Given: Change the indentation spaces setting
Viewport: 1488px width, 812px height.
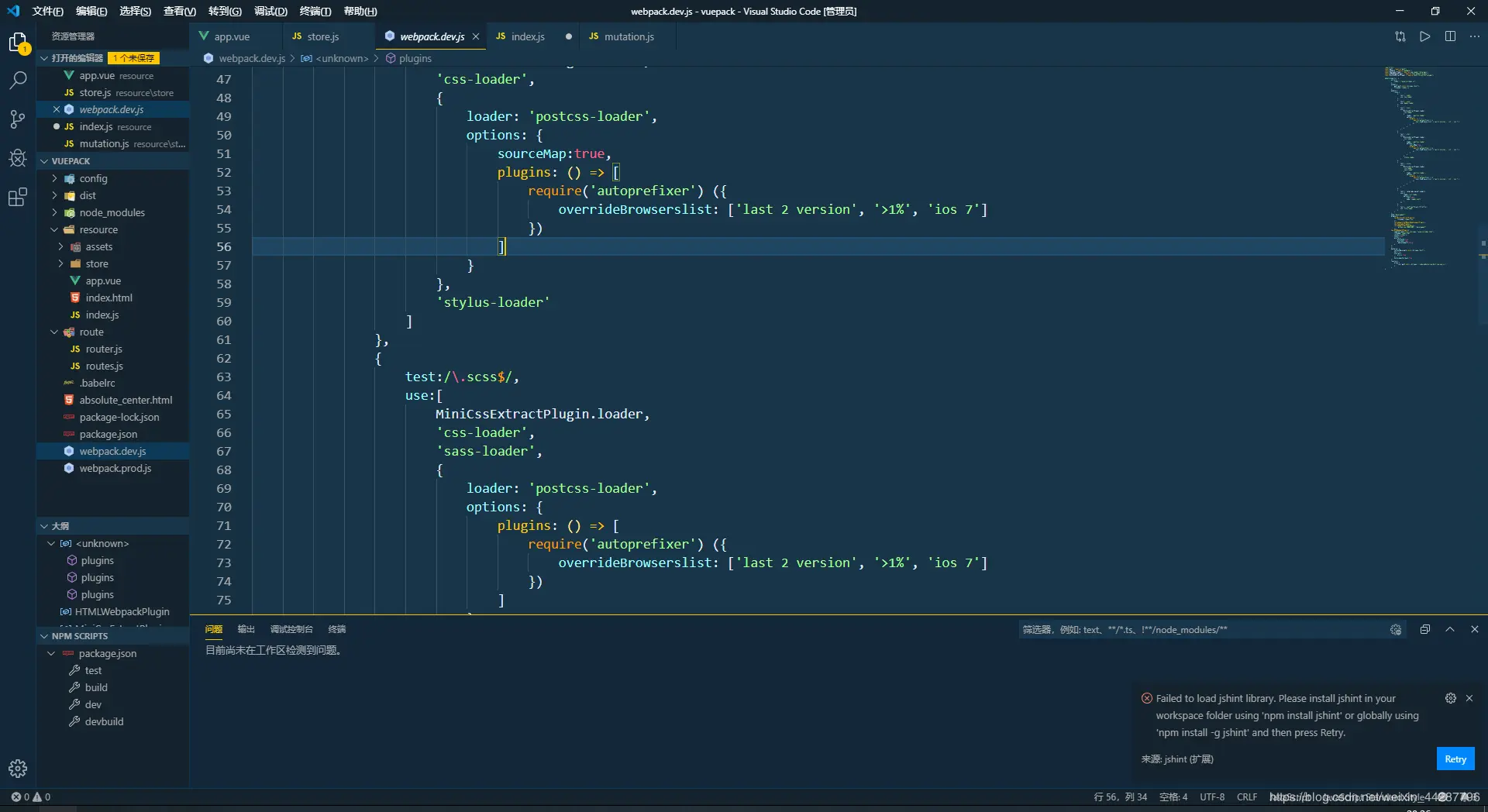Looking at the screenshot, I should 1173,797.
